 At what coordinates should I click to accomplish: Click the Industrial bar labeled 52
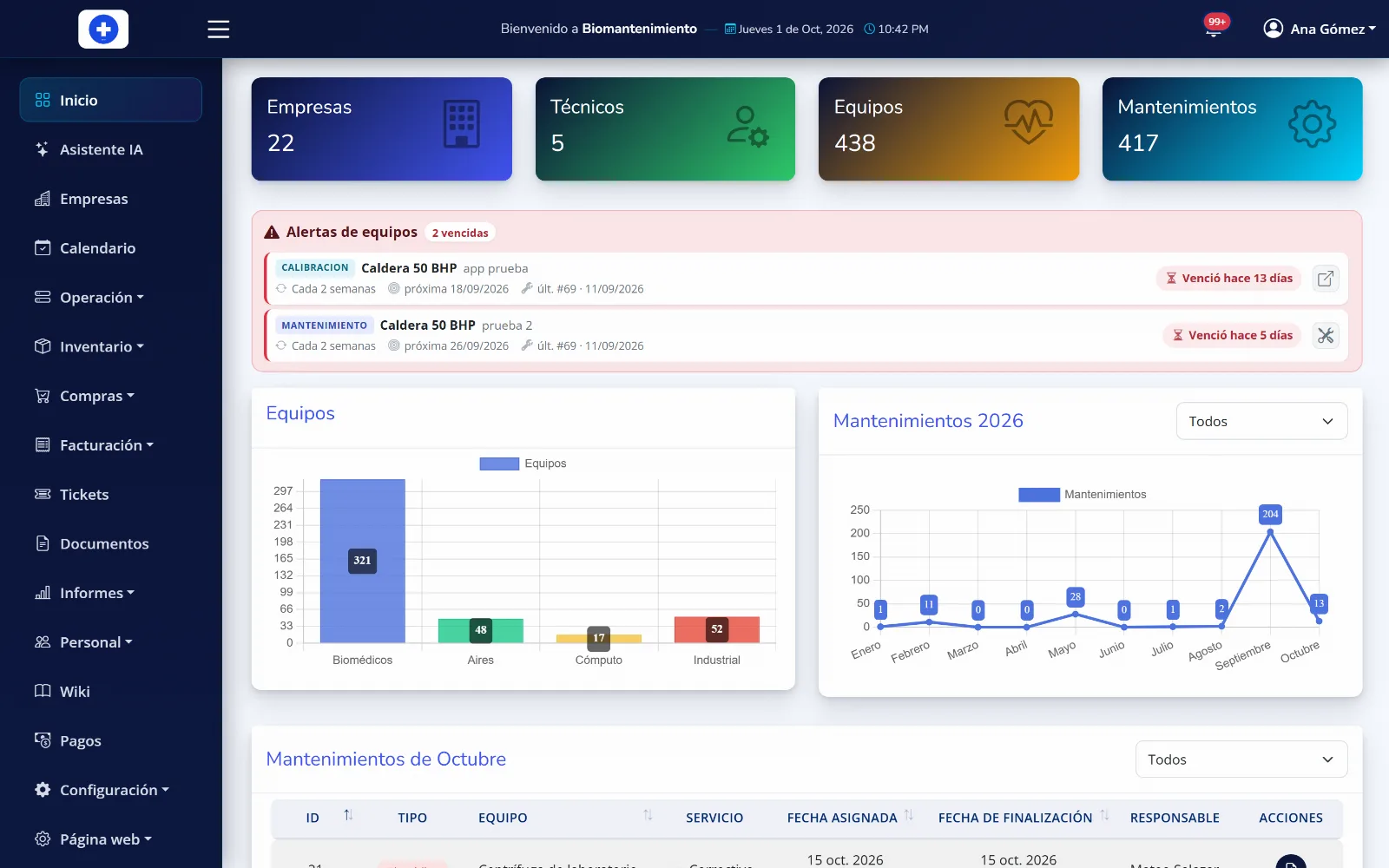click(717, 629)
